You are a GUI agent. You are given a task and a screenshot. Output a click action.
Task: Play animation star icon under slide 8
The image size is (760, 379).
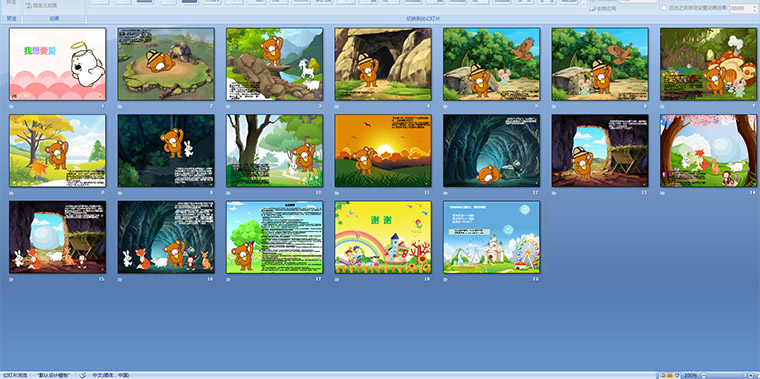pos(12,192)
